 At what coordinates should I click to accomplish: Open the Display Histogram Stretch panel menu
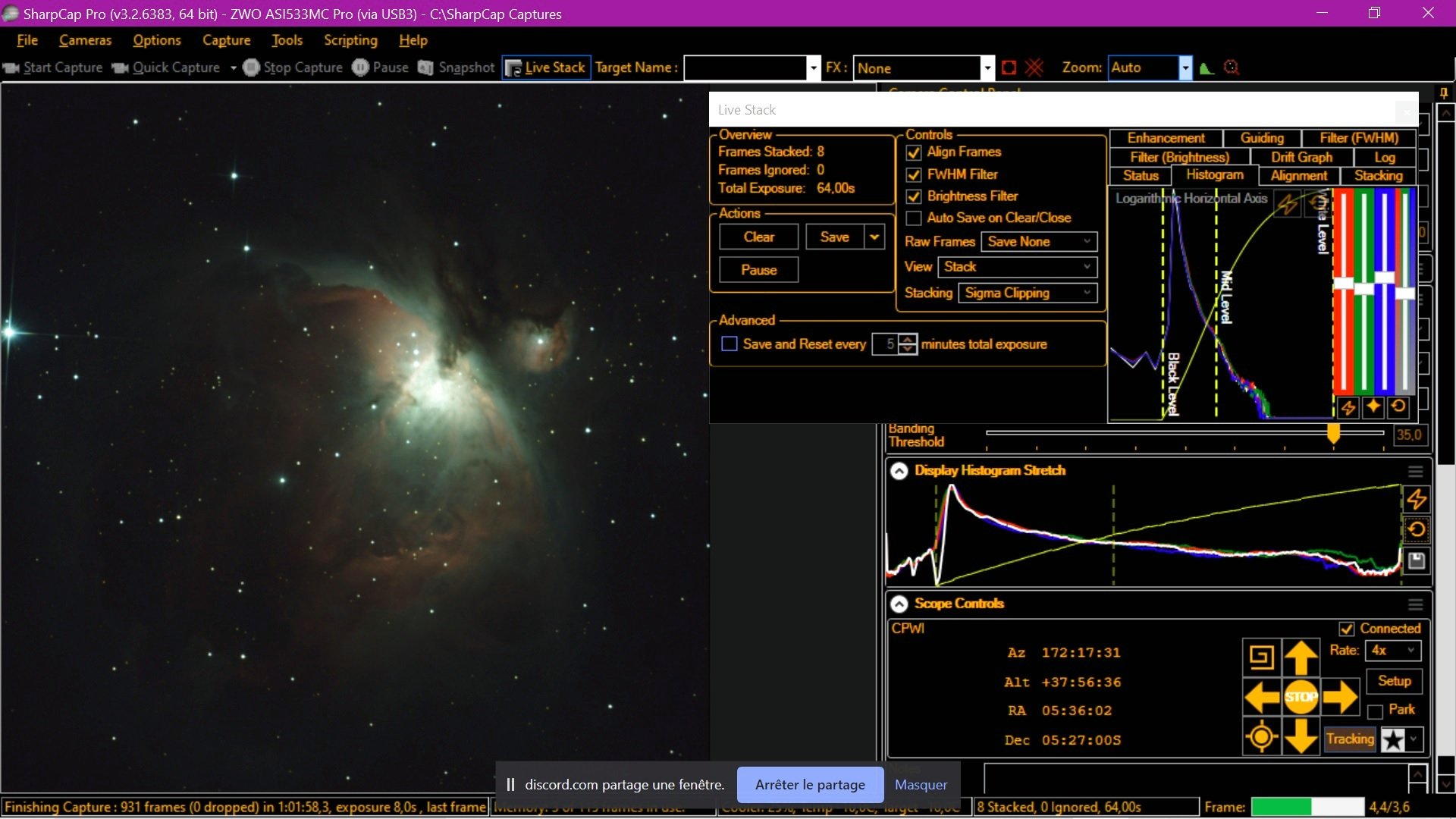tap(1415, 472)
